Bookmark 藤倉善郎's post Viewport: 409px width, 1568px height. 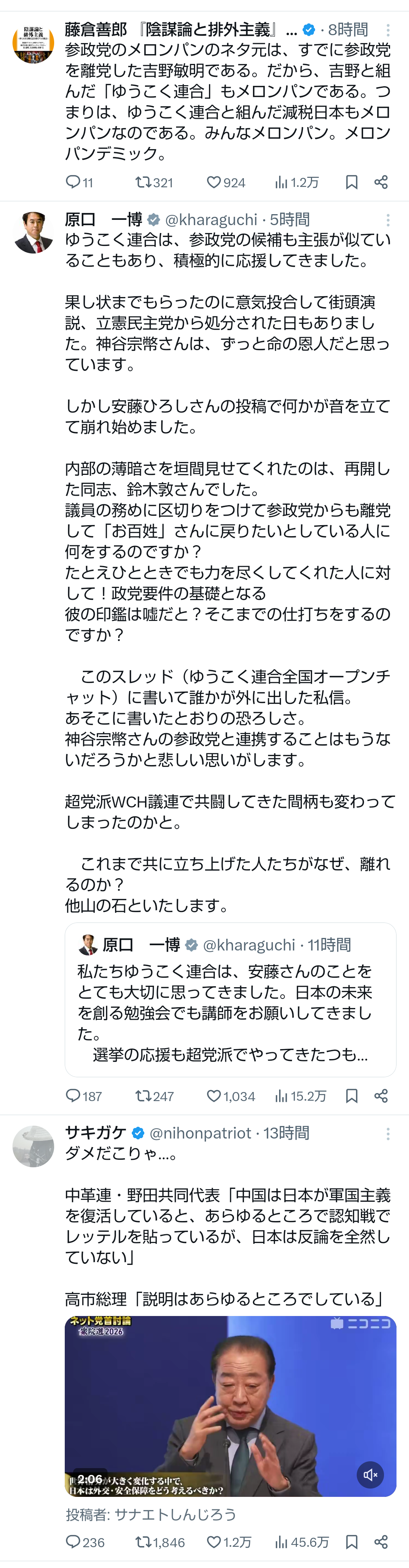[x=352, y=182]
